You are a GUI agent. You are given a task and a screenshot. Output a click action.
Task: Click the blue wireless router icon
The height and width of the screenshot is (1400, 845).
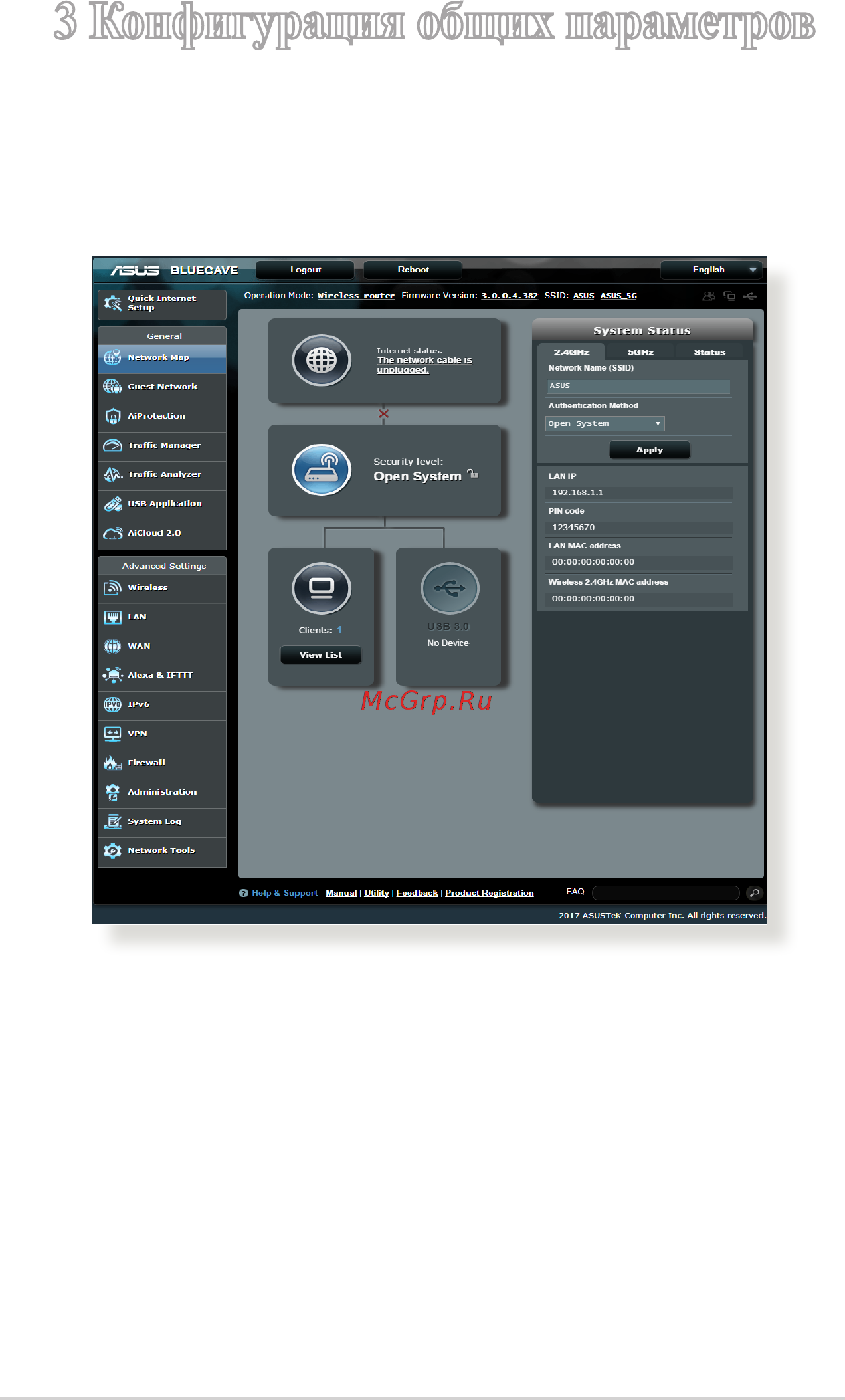[322, 470]
